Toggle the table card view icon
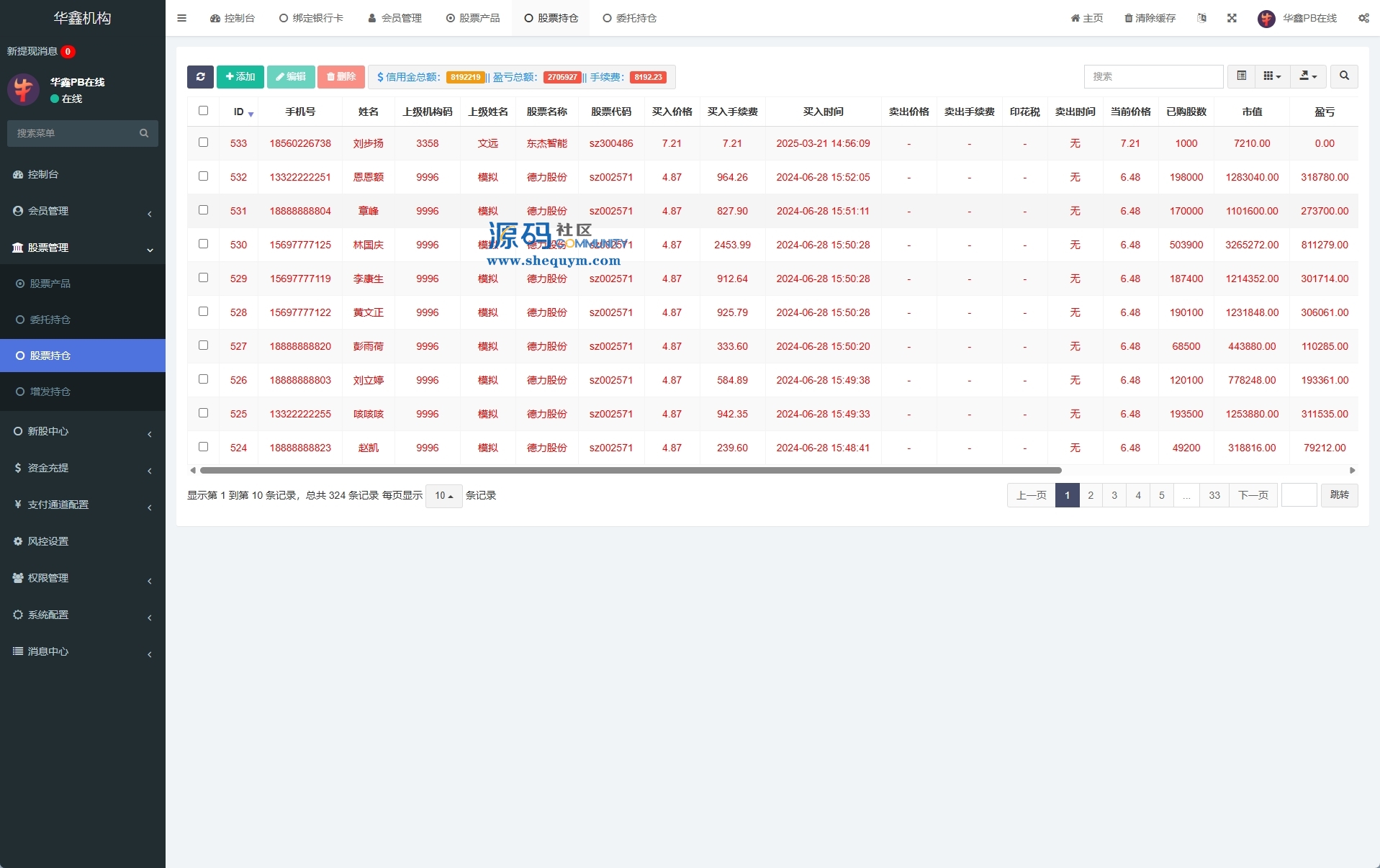Image resolution: width=1380 pixels, height=868 pixels. pos(1241,76)
